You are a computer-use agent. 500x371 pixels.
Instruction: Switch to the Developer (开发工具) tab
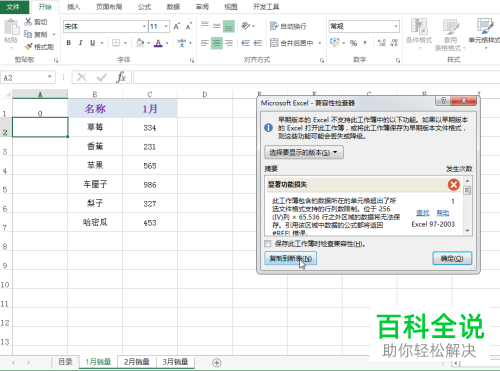click(x=266, y=7)
